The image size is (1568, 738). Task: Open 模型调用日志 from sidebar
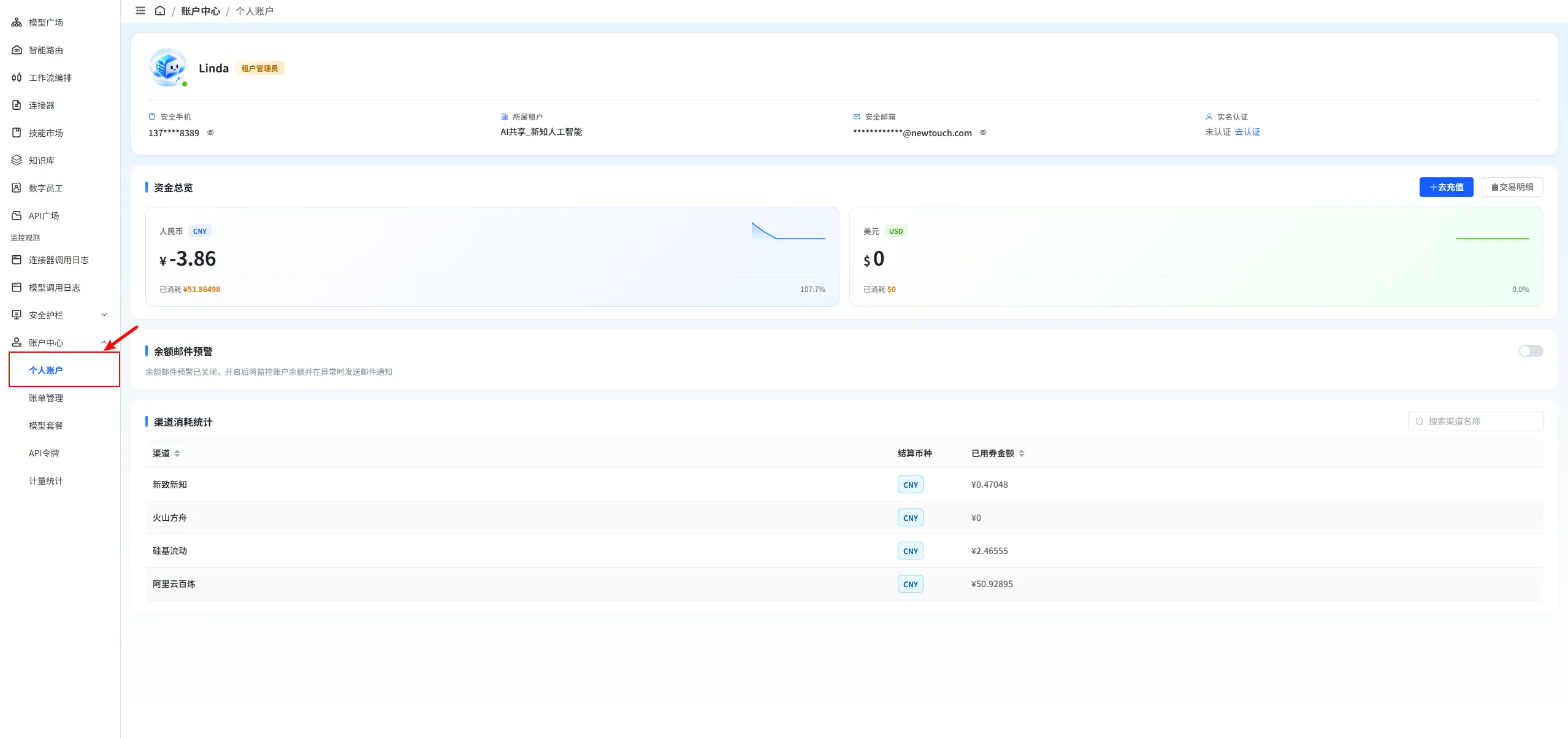pyautogui.click(x=55, y=288)
